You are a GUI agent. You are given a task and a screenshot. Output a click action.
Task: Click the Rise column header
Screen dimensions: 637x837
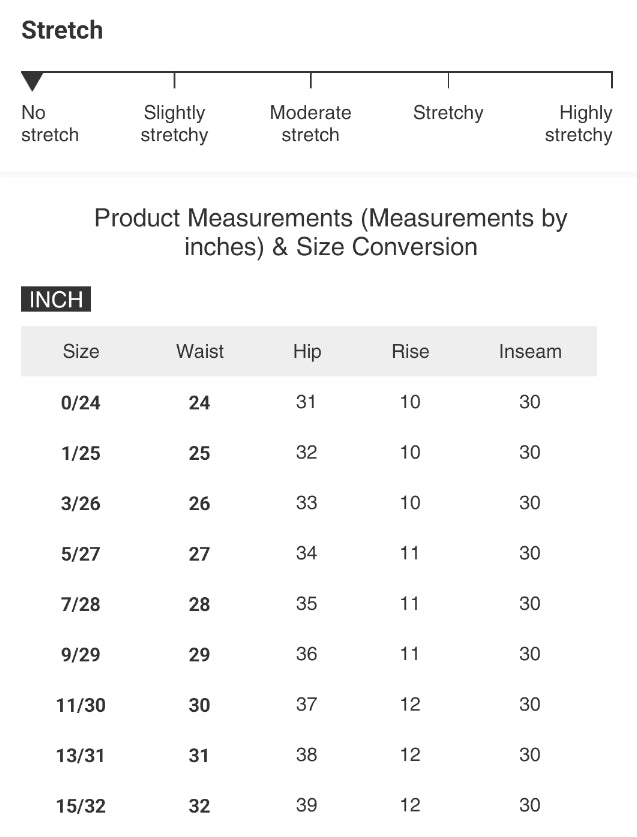pos(410,351)
